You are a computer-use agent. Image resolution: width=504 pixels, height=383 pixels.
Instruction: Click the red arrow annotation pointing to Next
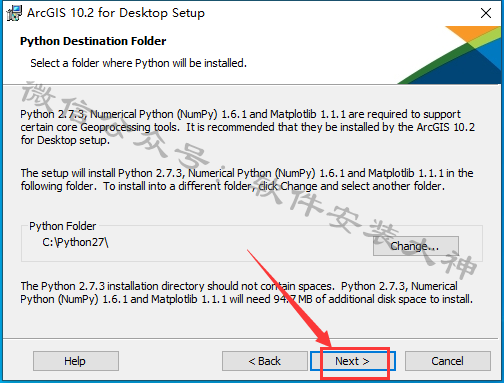click(289, 299)
